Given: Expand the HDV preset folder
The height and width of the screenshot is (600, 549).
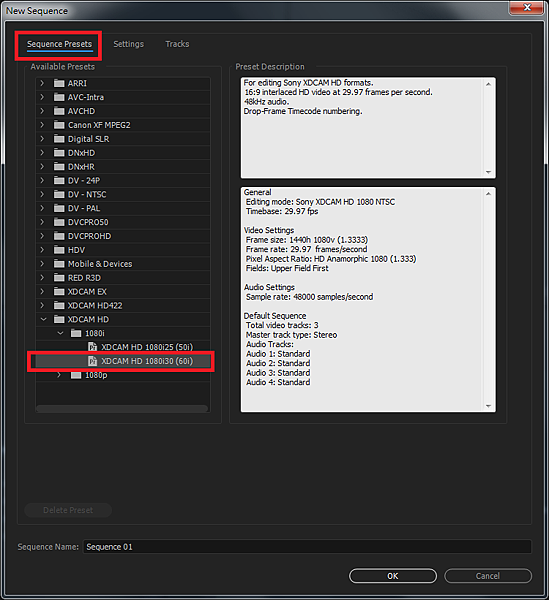Looking at the screenshot, I should click(42, 250).
